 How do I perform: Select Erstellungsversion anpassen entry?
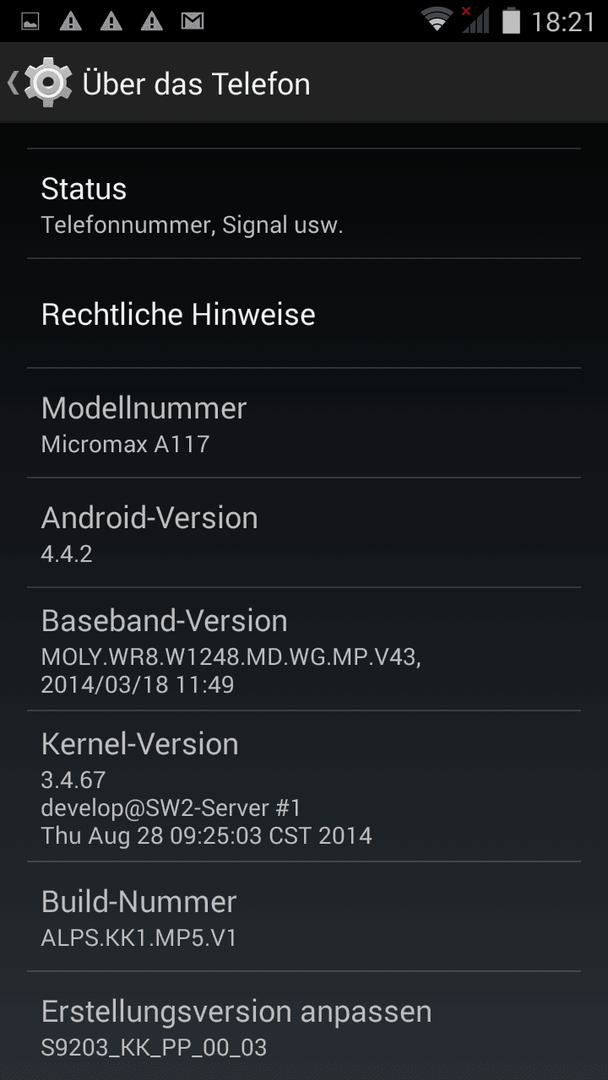click(x=304, y=1026)
